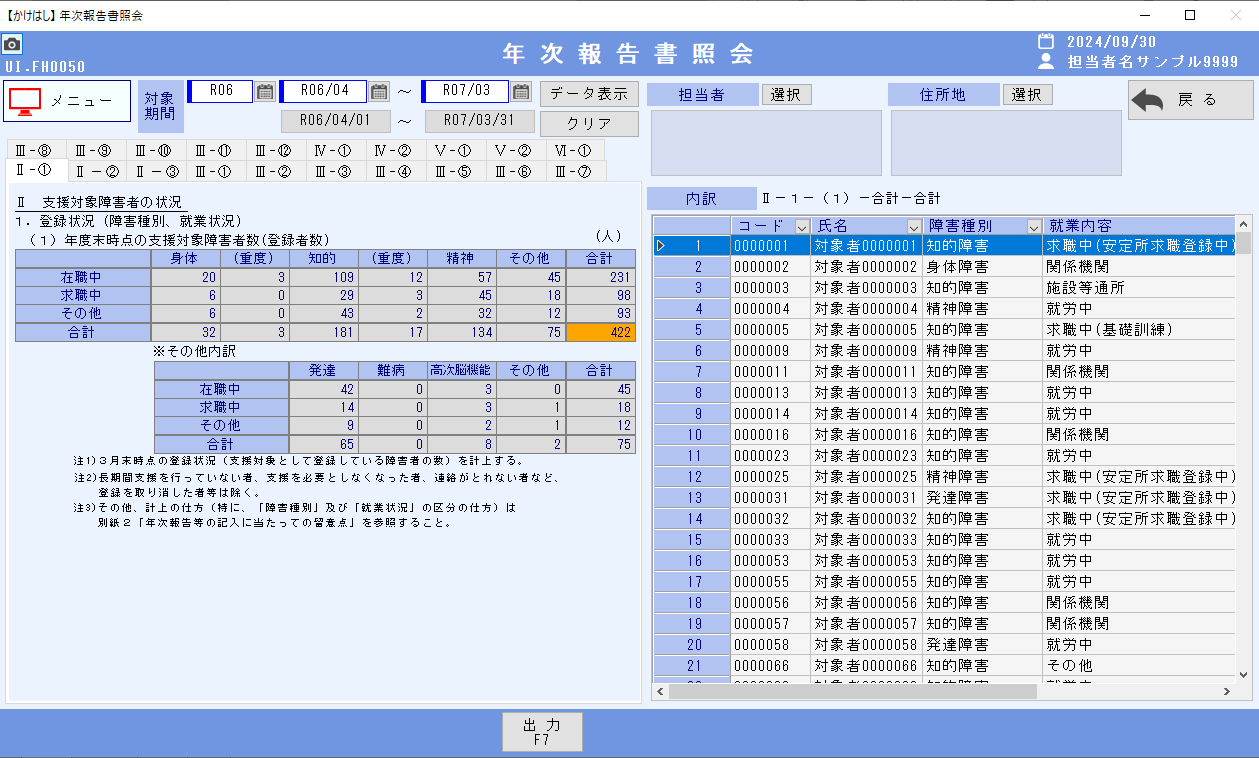Click the 出力 F7 button
The width and height of the screenshot is (1259, 758).
542,732
